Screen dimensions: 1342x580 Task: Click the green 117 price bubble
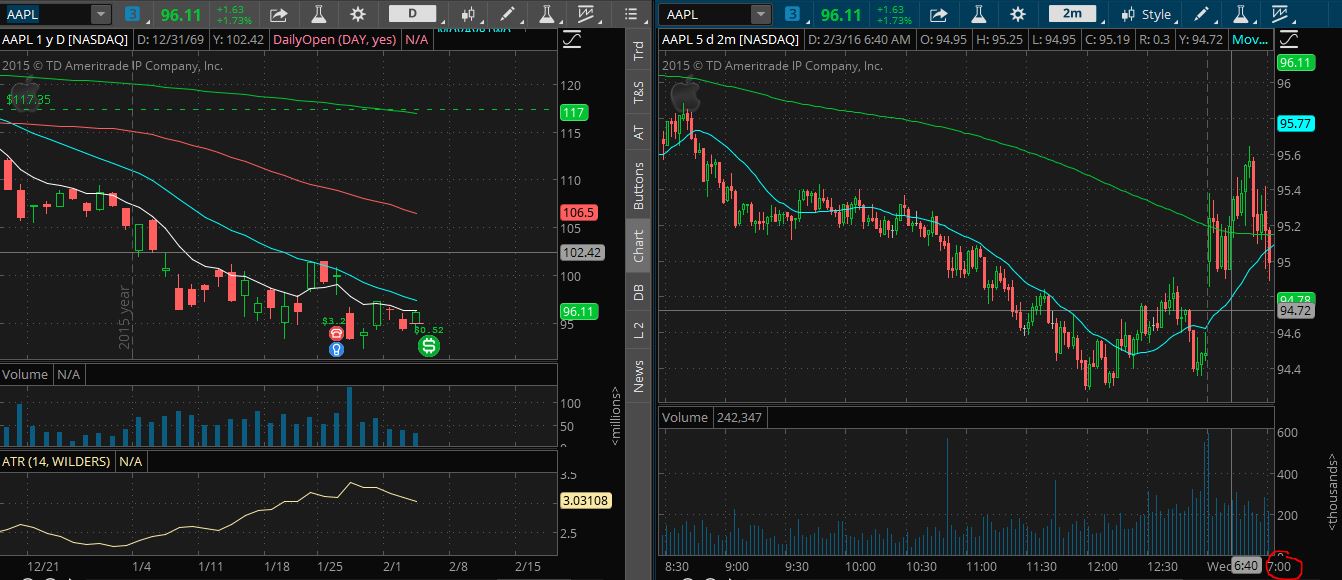(573, 113)
